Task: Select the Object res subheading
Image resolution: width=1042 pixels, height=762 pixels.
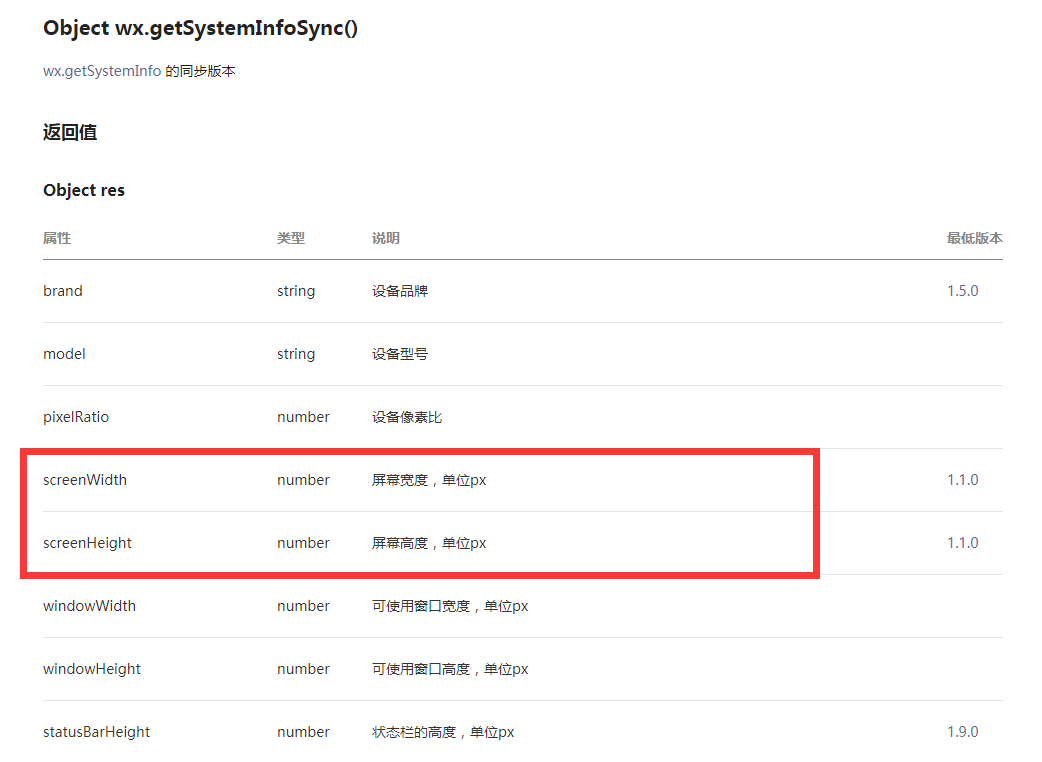Action: pos(84,190)
